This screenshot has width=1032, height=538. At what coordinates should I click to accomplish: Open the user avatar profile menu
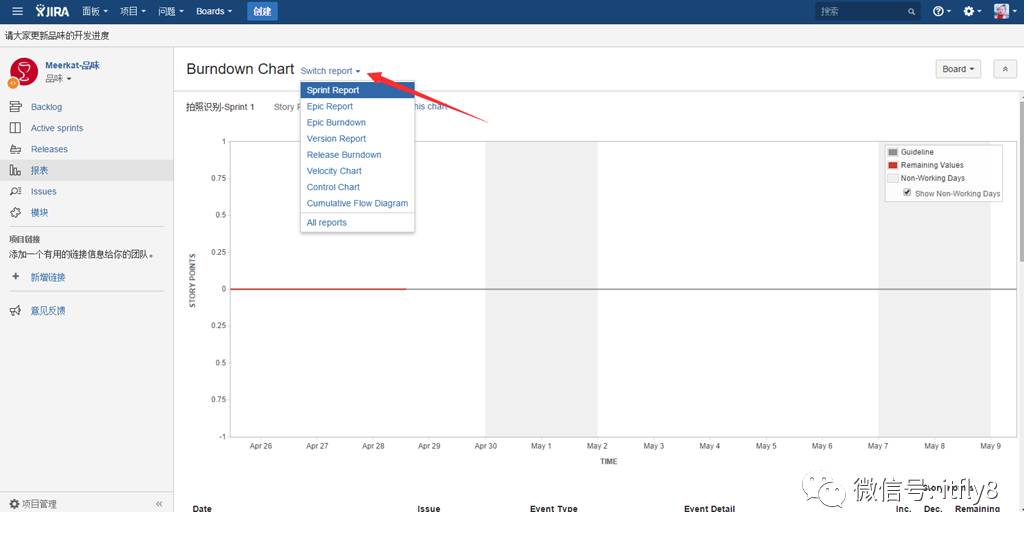pos(1004,11)
